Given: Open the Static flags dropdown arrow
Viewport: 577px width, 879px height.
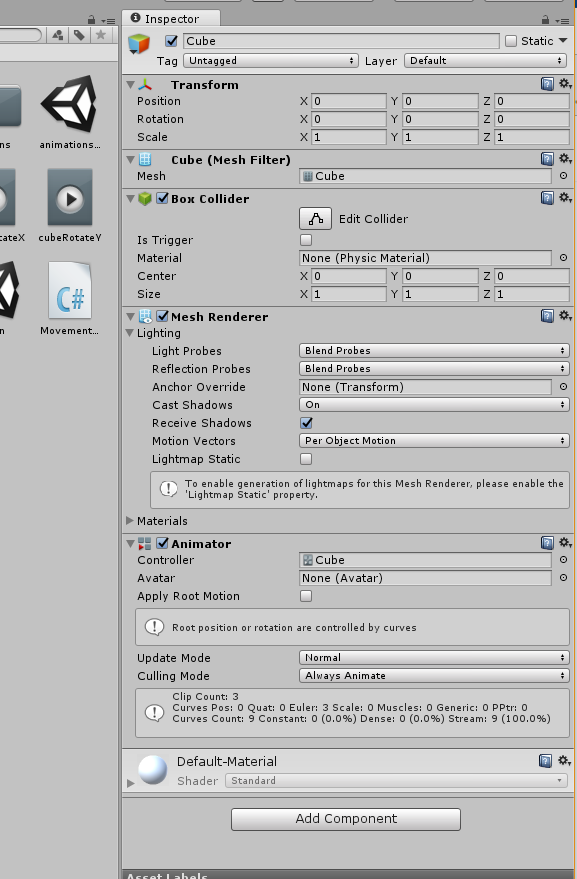Looking at the screenshot, I should pyautogui.click(x=563, y=40).
